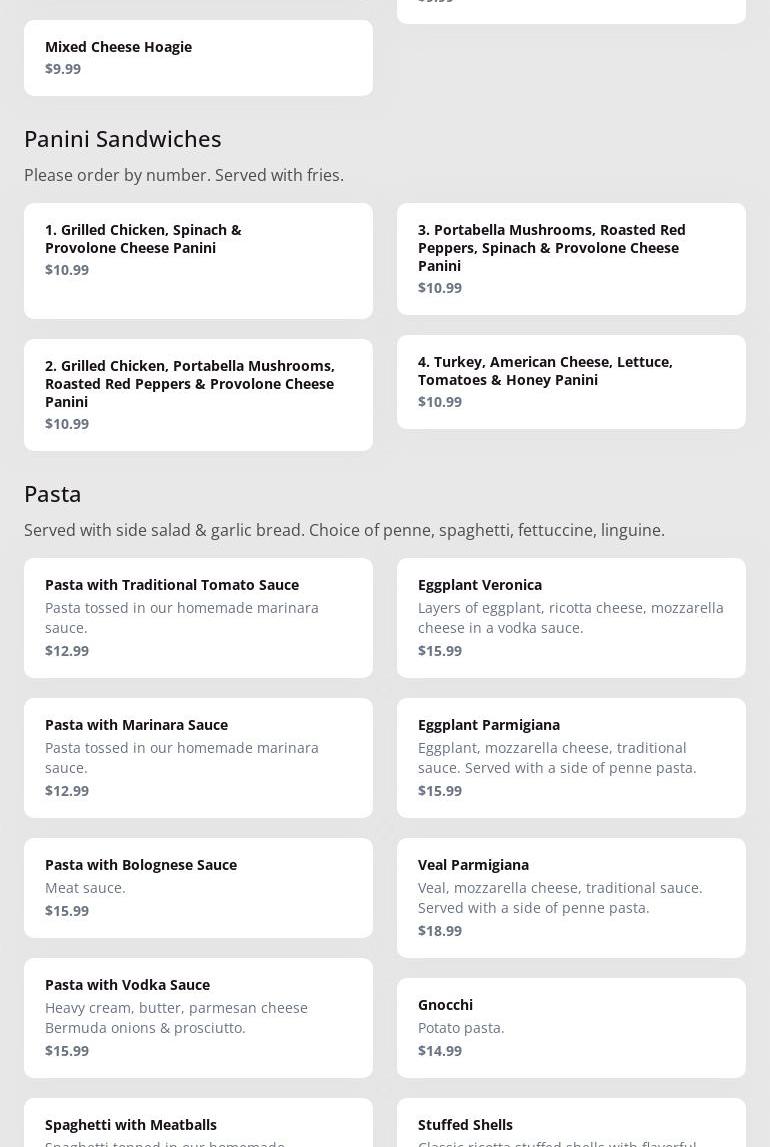Open the Stuffed Shells item
Viewport: 770px width, 1147px height.
point(465,1124)
